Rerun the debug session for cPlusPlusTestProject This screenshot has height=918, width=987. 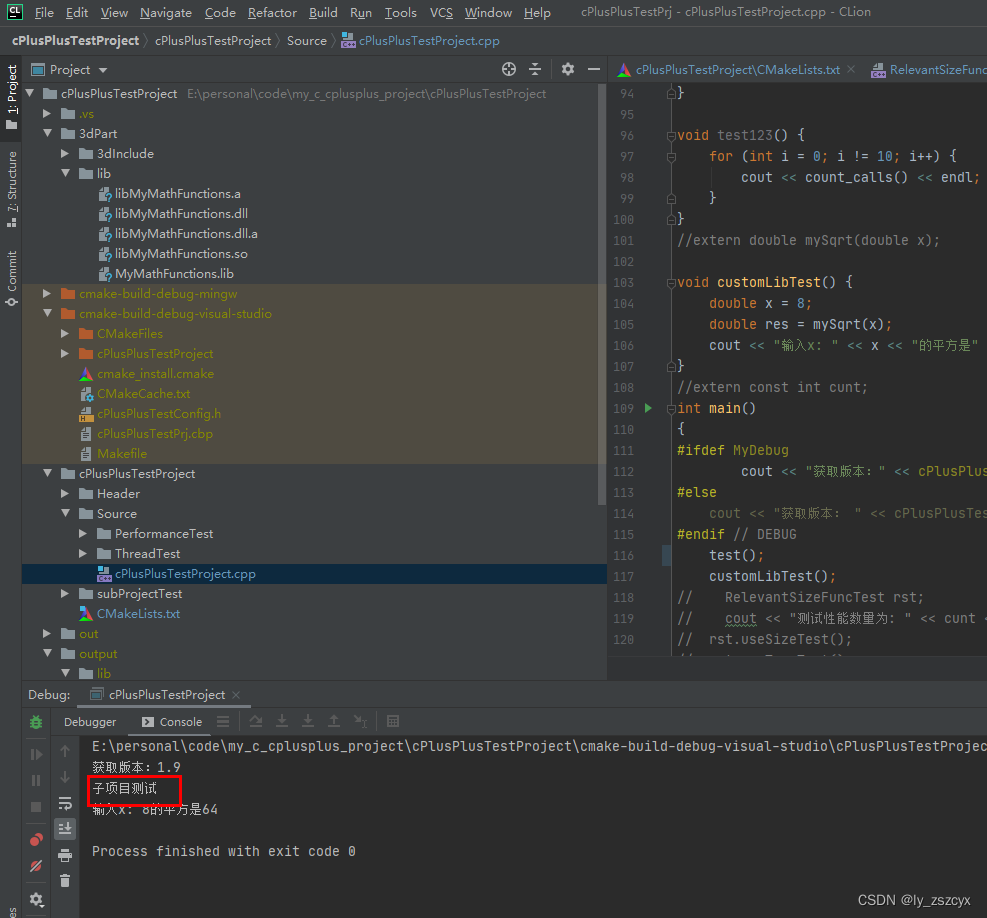(x=36, y=721)
